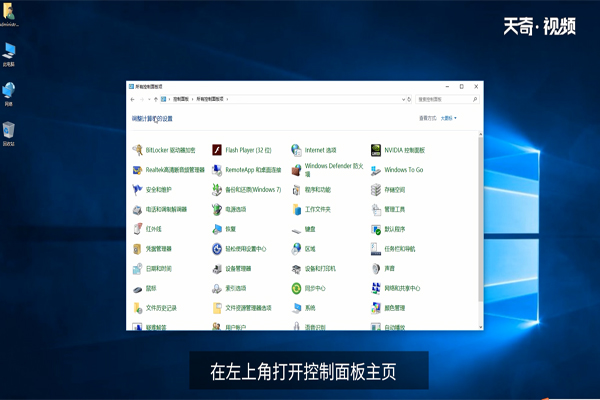Open 红外线 item
The width and height of the screenshot is (600, 400).
147,229
